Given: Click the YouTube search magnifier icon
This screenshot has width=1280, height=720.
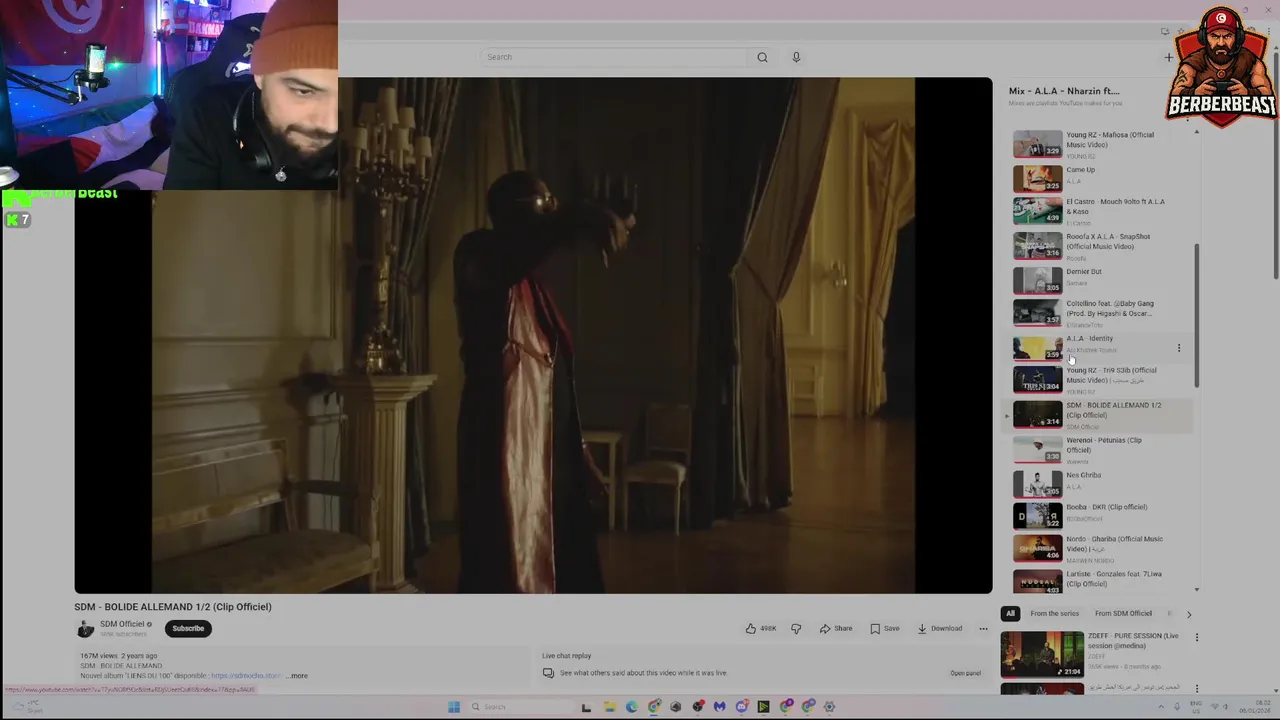Looking at the screenshot, I should click(x=762, y=57).
